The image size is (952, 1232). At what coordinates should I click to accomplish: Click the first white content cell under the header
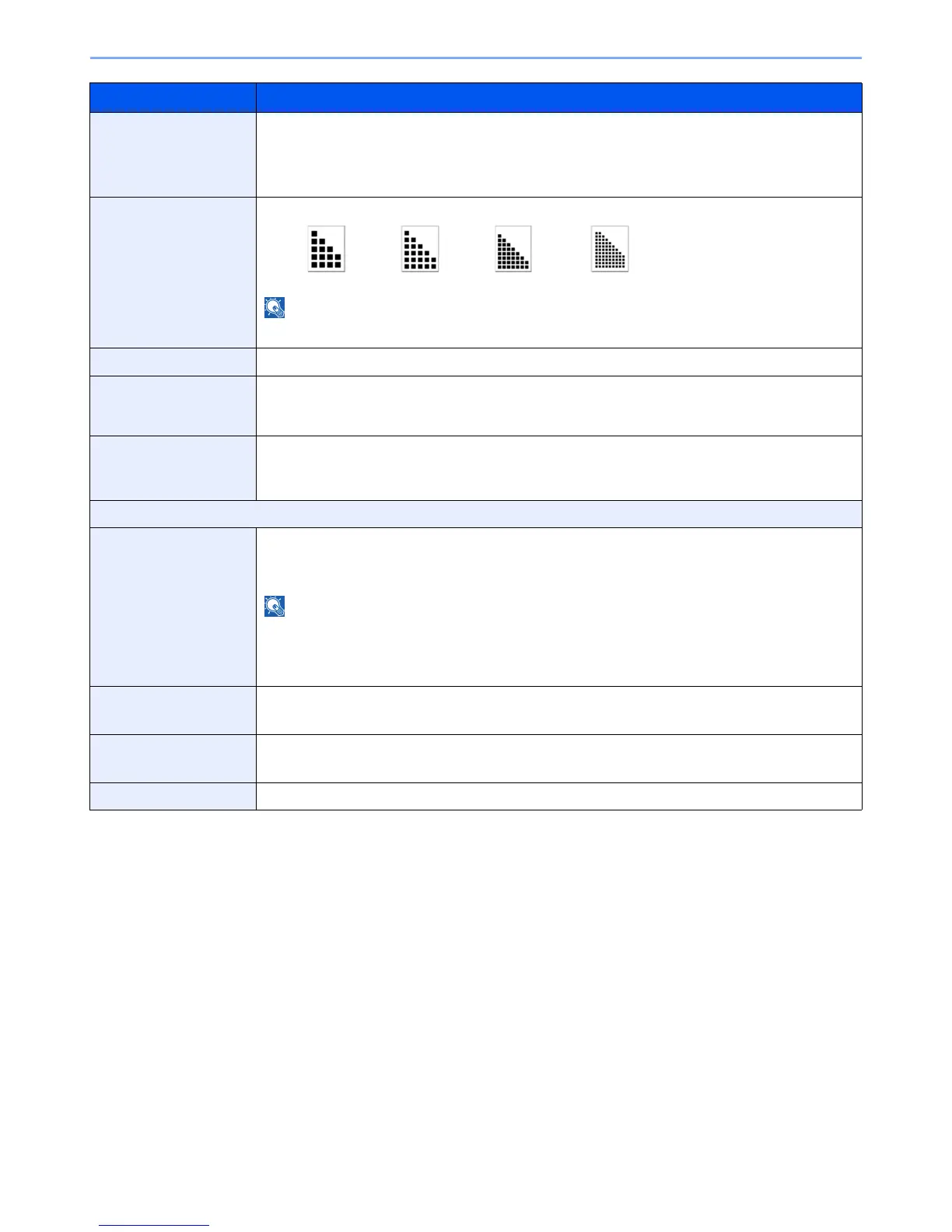(558, 155)
